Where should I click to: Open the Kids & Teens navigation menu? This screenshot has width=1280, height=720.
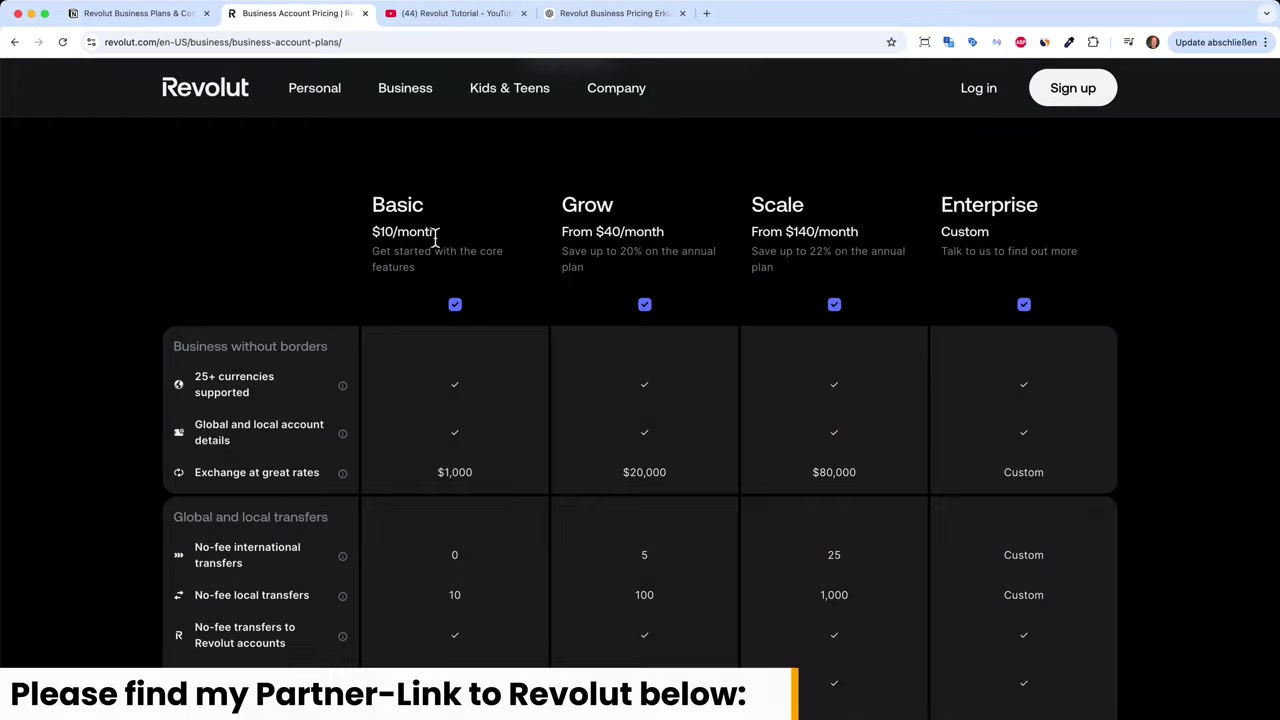point(509,88)
